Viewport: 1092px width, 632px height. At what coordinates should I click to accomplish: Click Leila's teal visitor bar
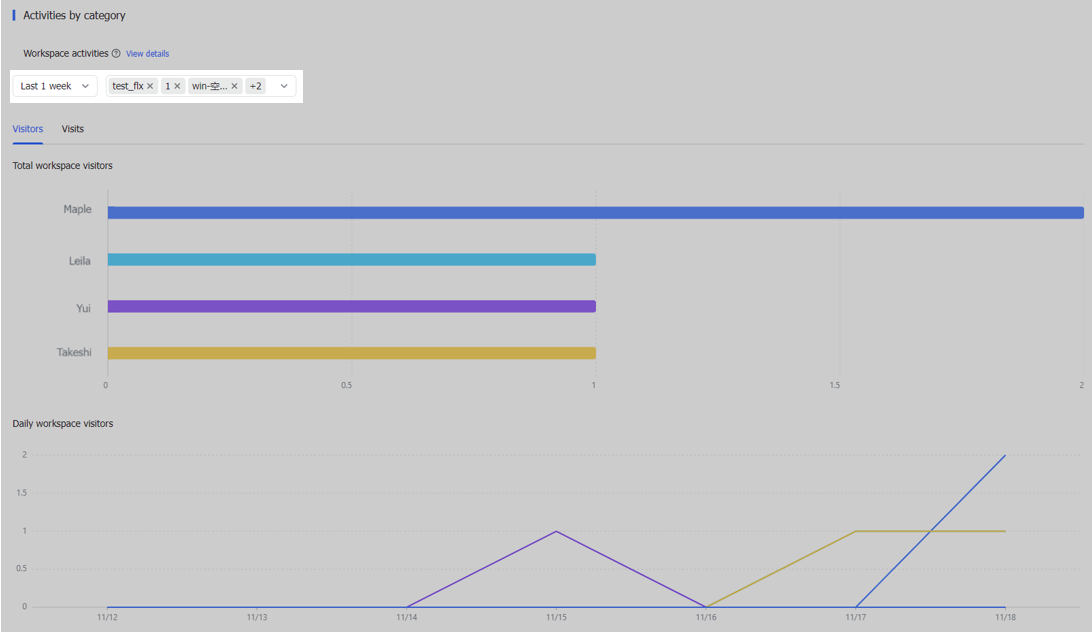coord(351,260)
